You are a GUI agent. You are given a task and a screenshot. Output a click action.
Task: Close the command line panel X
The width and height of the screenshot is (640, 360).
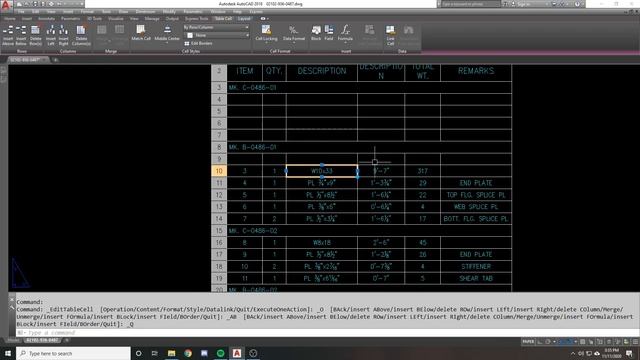12,299
